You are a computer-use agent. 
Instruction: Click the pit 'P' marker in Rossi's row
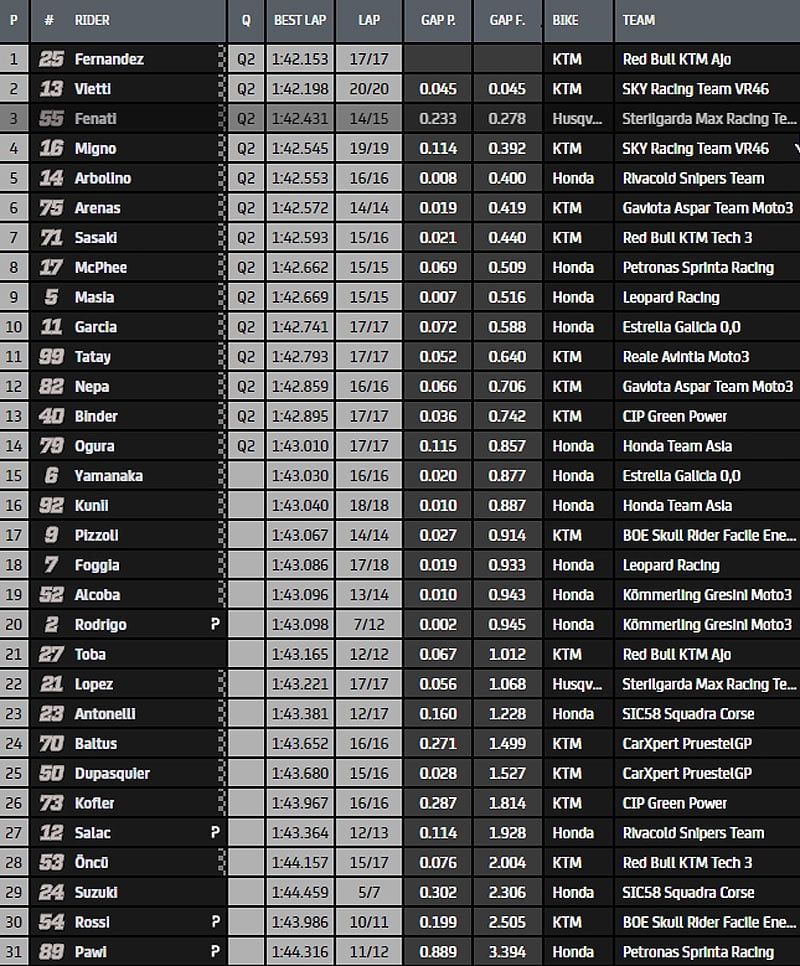214,922
